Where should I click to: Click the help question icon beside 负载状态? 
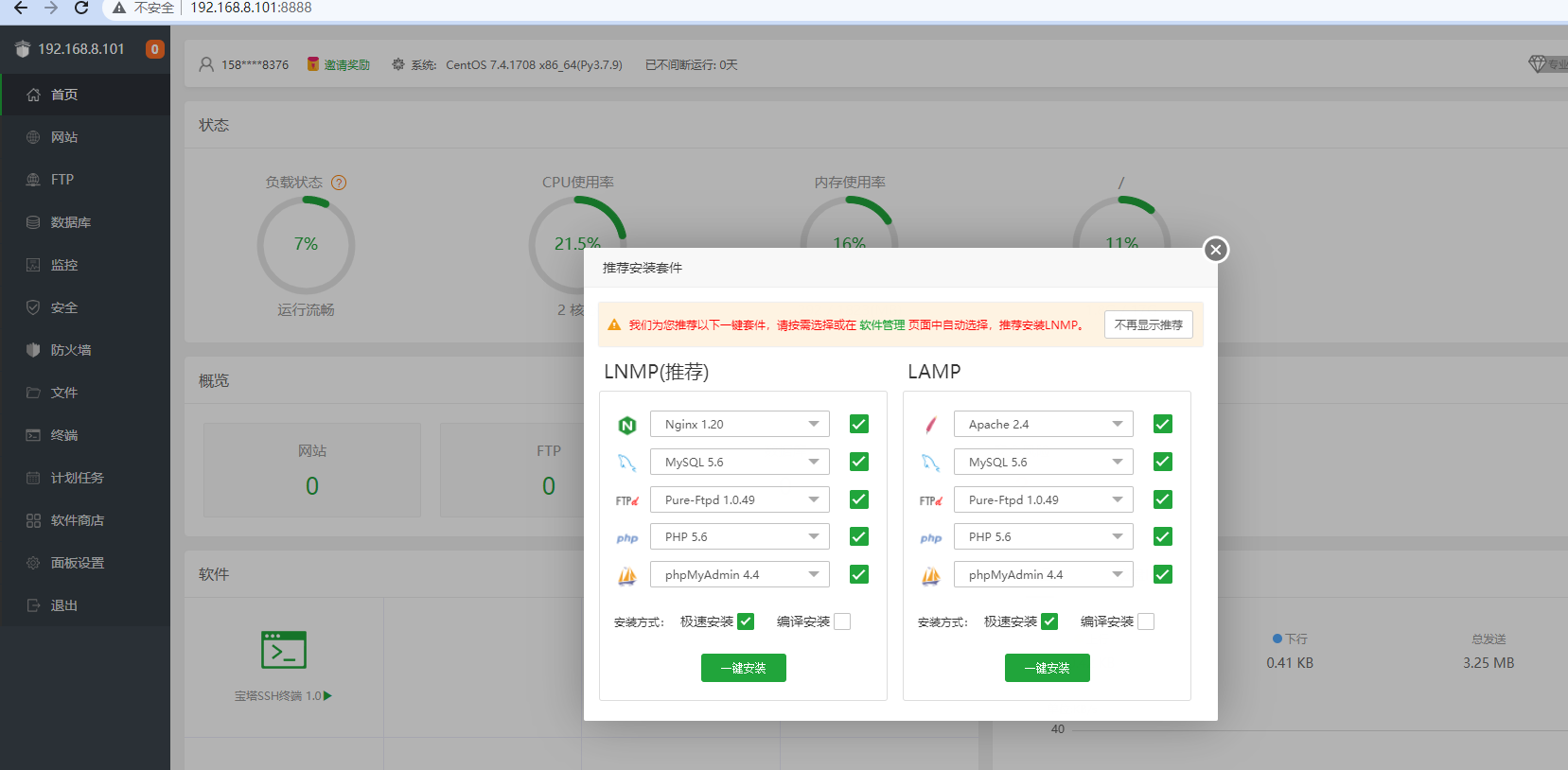(x=339, y=183)
